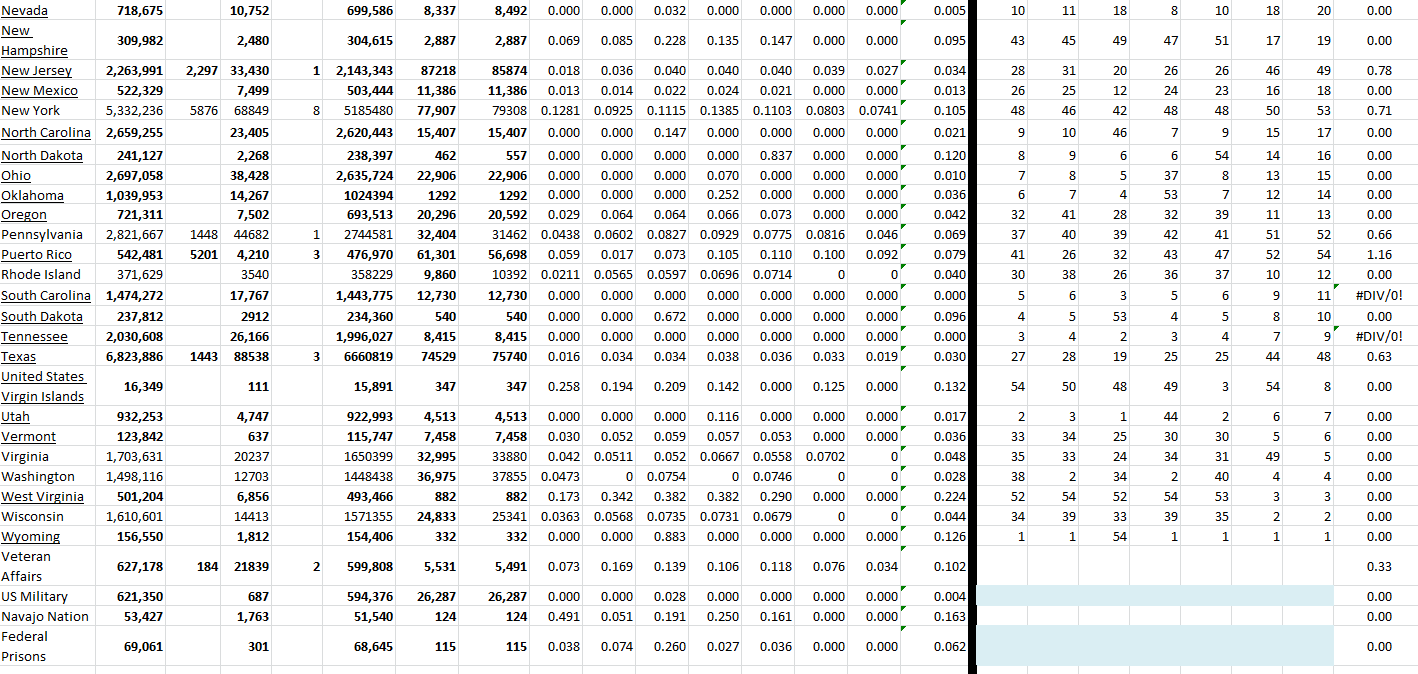Select the Federal Prisons cell
Viewport: 1418px width, 674px height.
pos(25,646)
